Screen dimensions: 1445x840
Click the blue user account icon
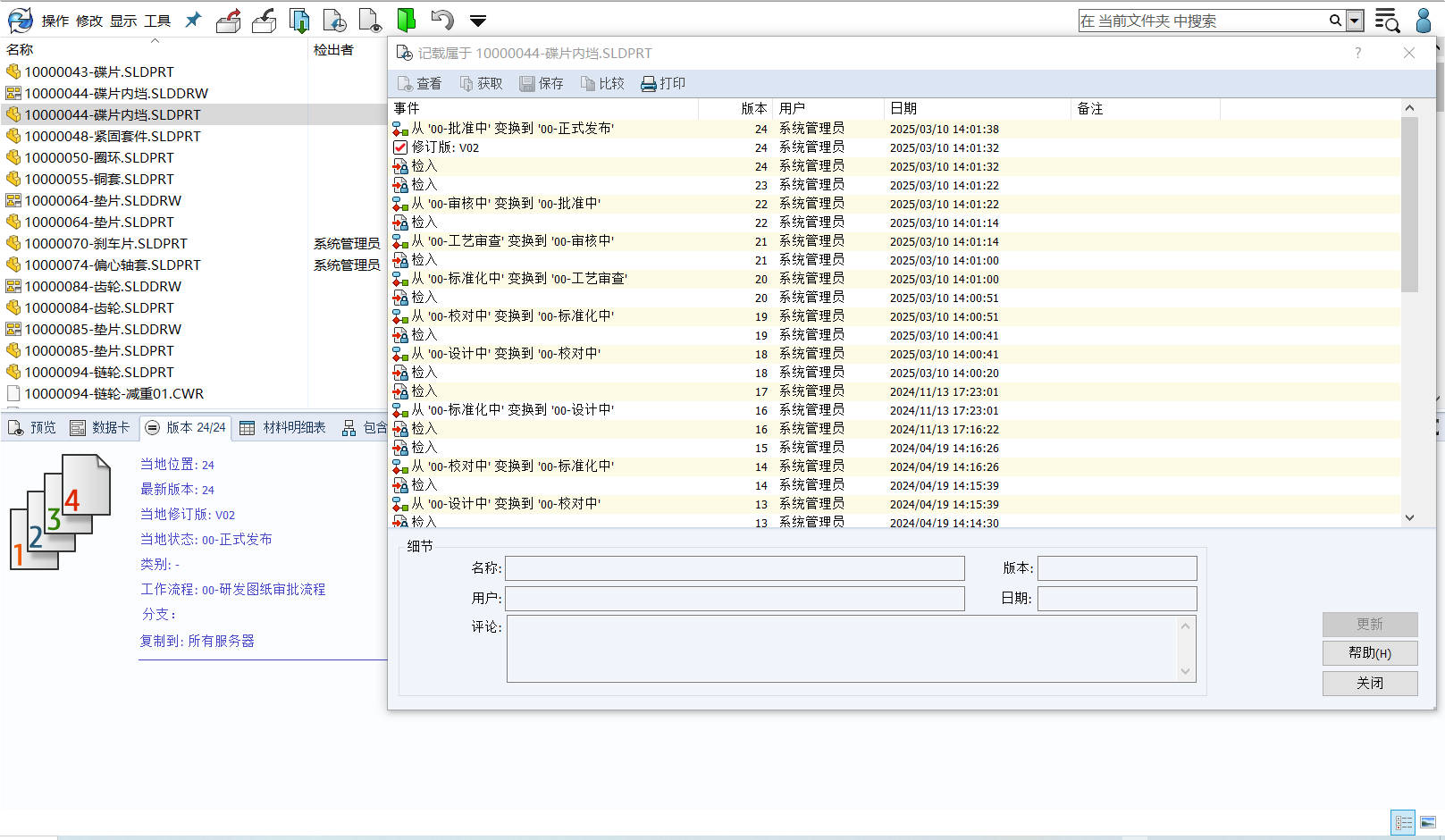click(1424, 21)
